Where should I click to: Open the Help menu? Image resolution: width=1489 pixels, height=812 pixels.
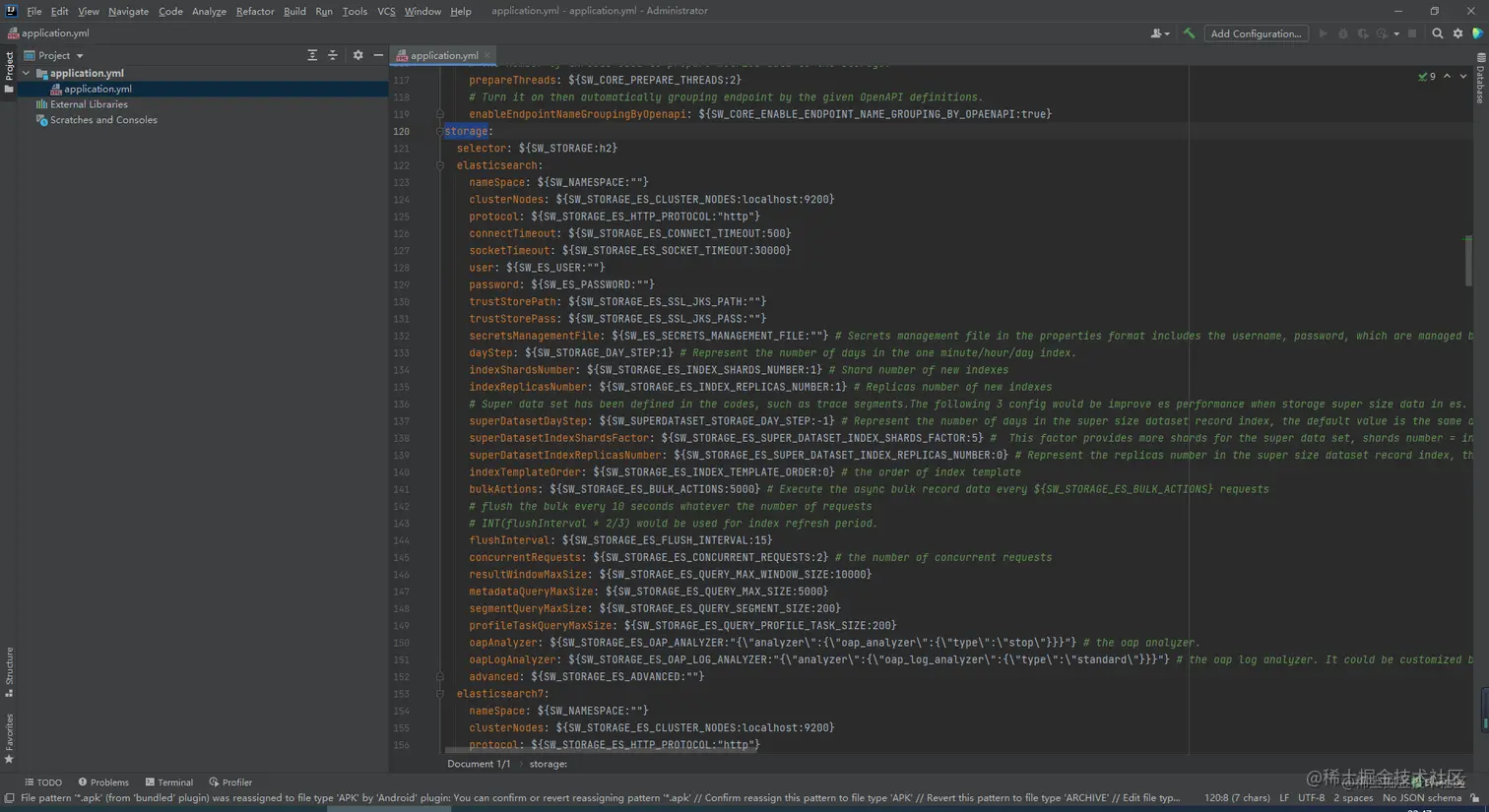pos(461,11)
